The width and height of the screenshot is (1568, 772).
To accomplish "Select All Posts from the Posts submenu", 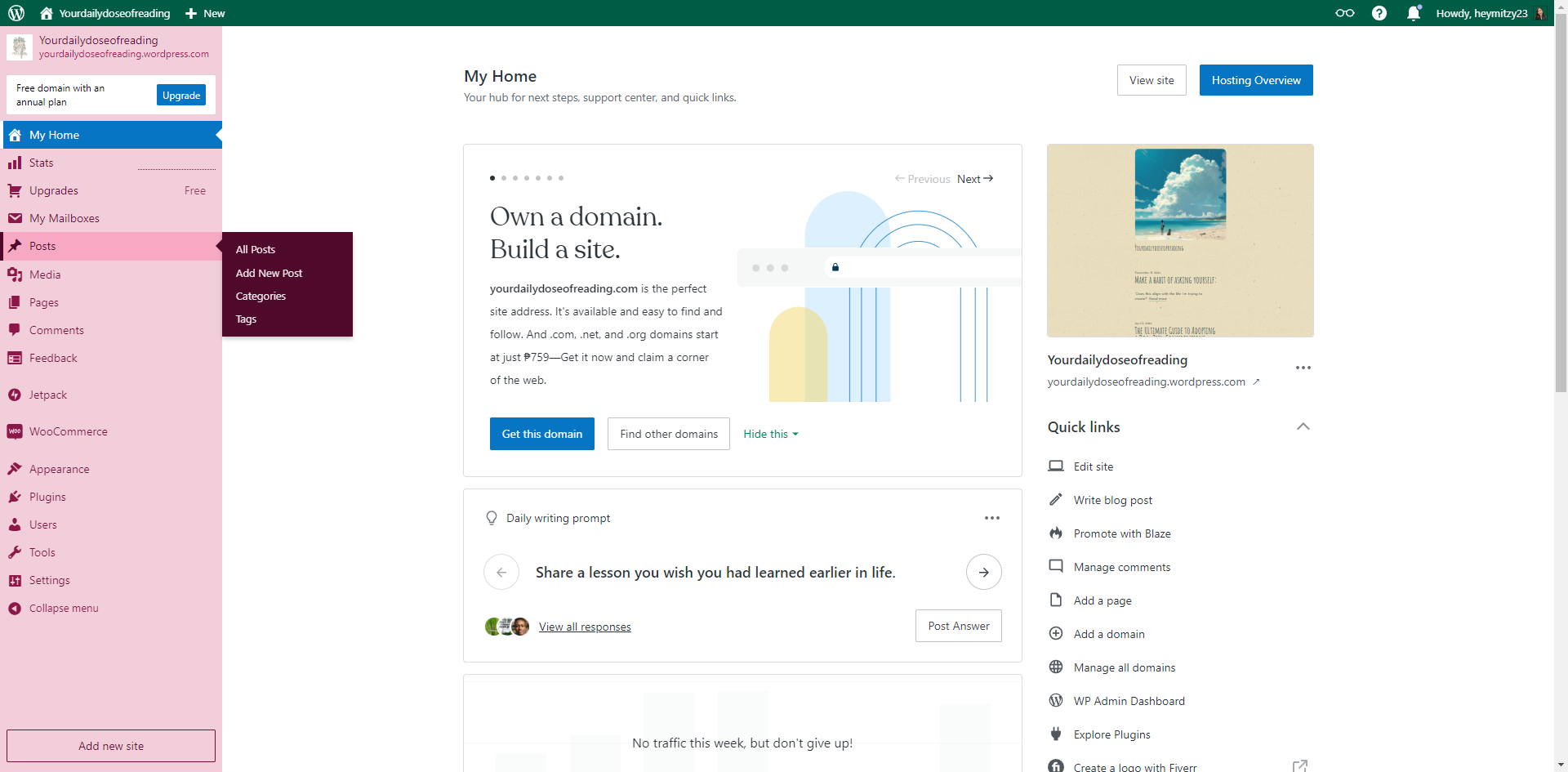I will [x=256, y=249].
